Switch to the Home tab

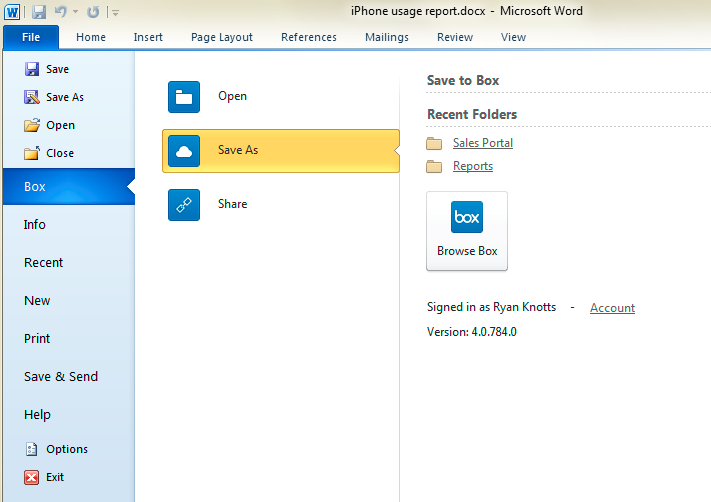pyautogui.click(x=91, y=37)
